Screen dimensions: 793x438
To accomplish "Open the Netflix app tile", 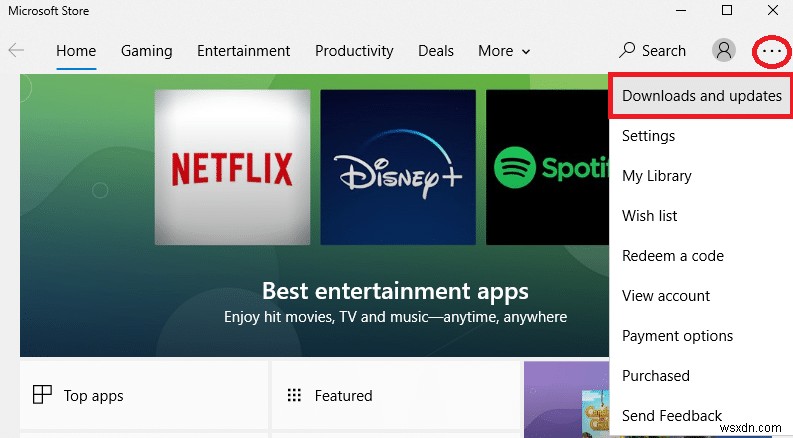I will (232, 167).
